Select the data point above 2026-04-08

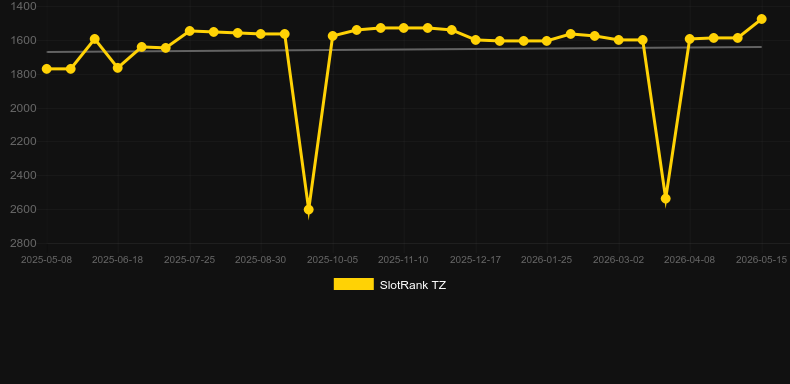[x=690, y=39]
